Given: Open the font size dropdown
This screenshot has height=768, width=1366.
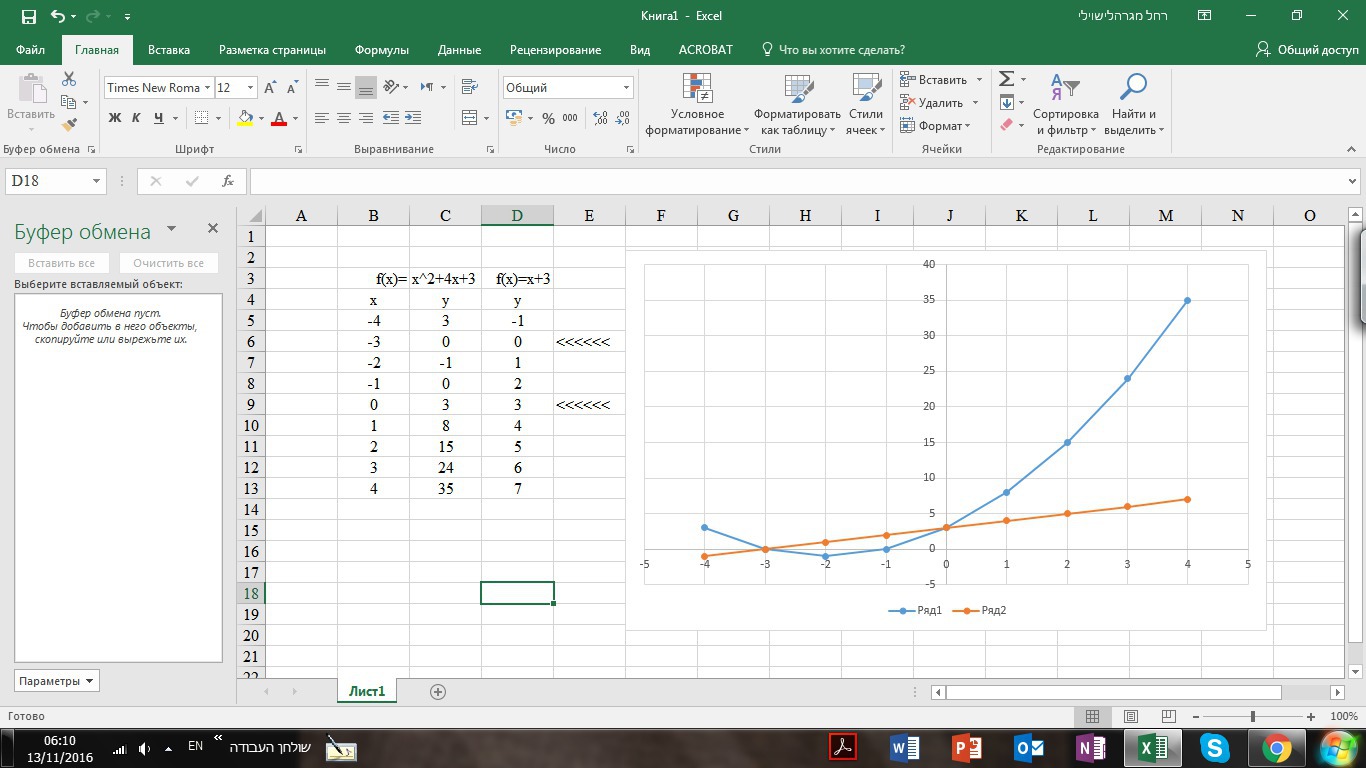Looking at the screenshot, I should [x=250, y=88].
